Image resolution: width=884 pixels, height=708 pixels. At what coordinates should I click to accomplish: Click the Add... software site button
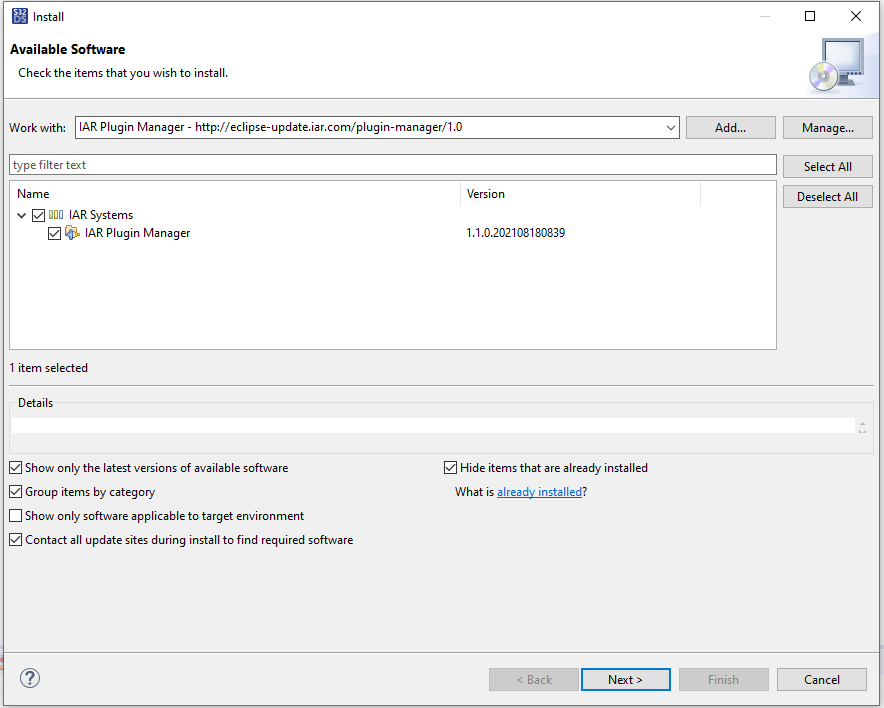(730, 127)
